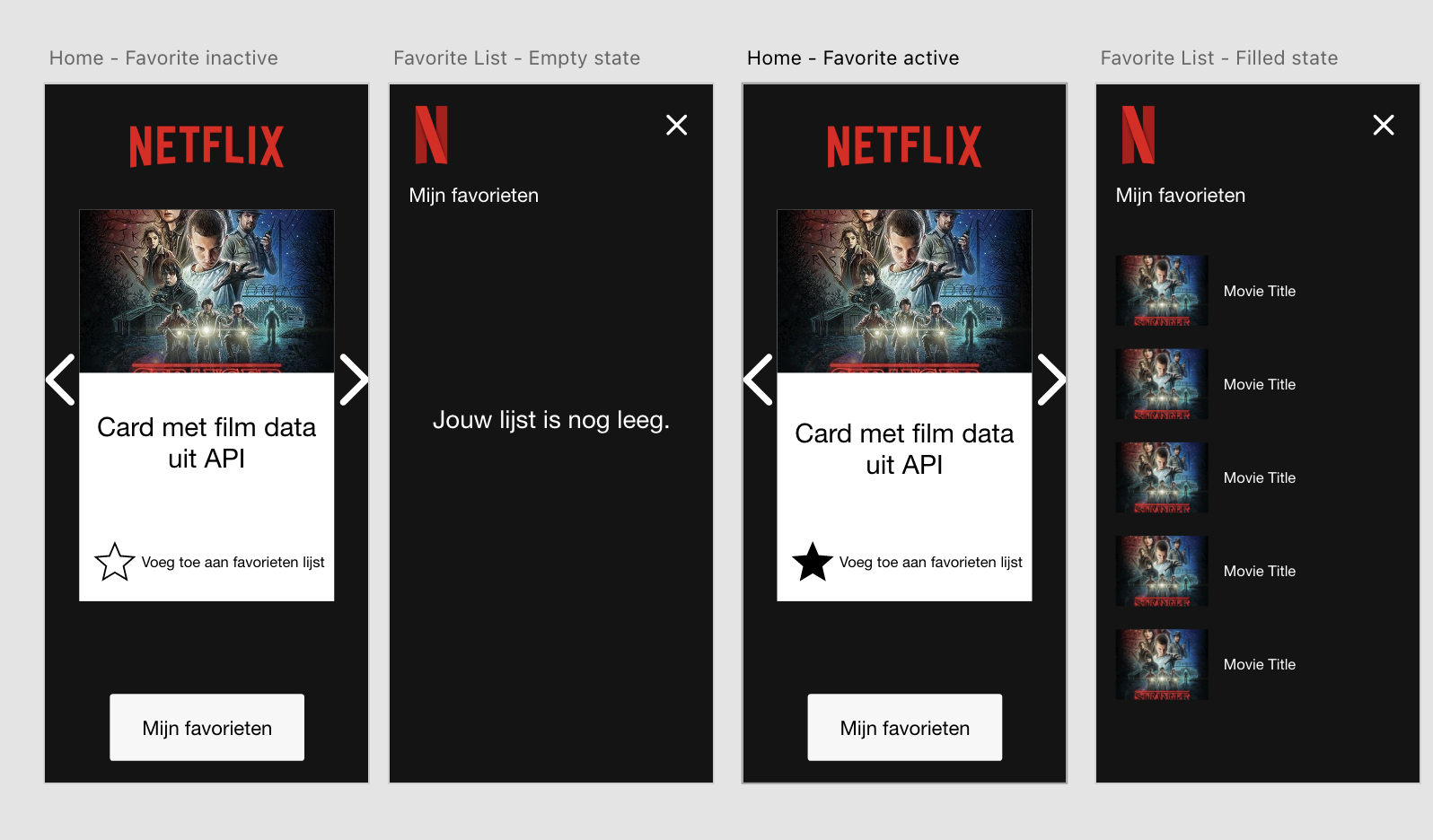This screenshot has width=1433, height=840.
Task: Click 'Voeg toe aan favorieten lijst' on active card
Action: coord(930,563)
